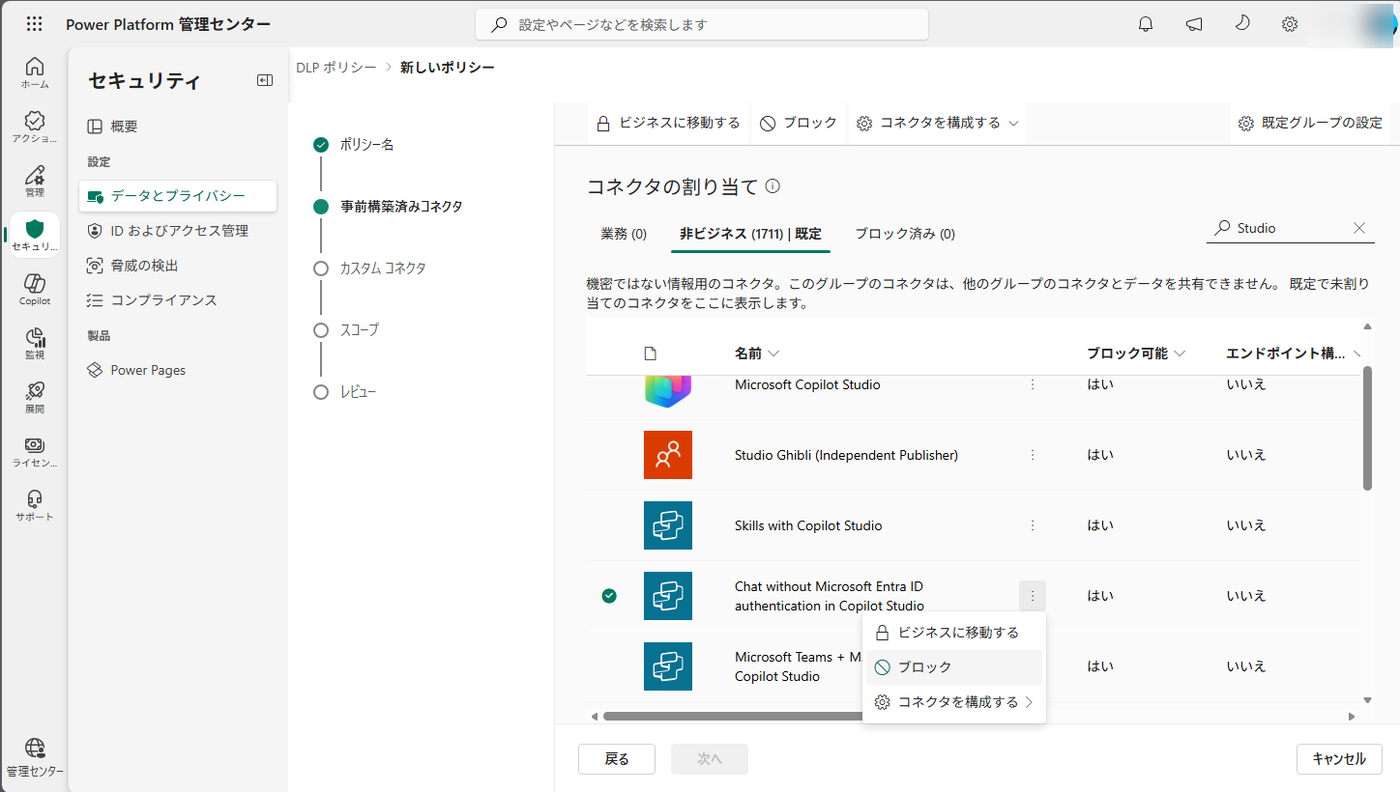
Task: Click Studio Ghibli connector icon
Action: pyautogui.click(x=668, y=455)
